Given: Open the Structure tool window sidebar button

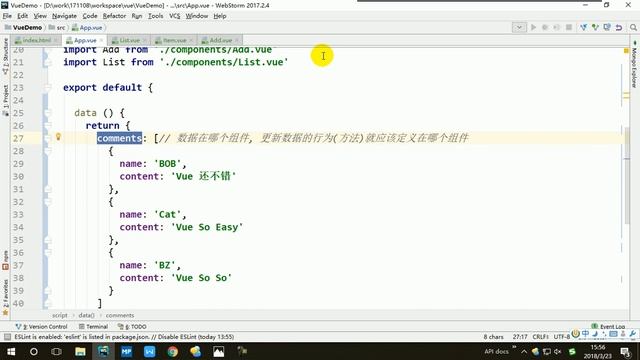Looking at the screenshot, I should (x=5, y=56).
